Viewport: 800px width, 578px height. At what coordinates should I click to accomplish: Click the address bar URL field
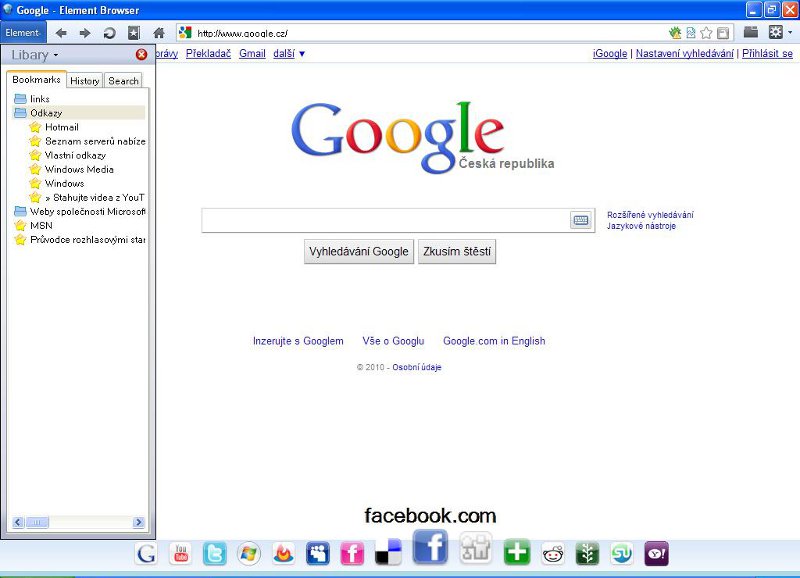[429, 34]
